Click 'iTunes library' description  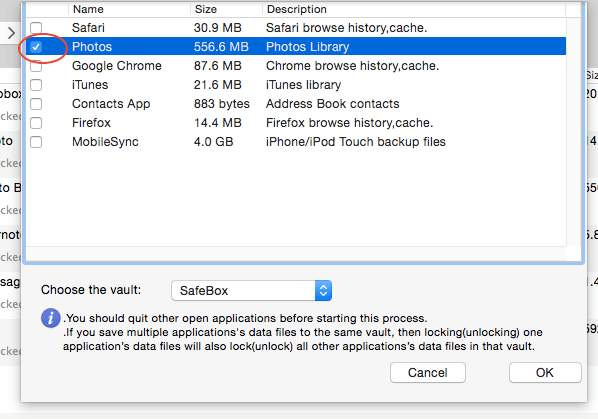click(x=304, y=85)
